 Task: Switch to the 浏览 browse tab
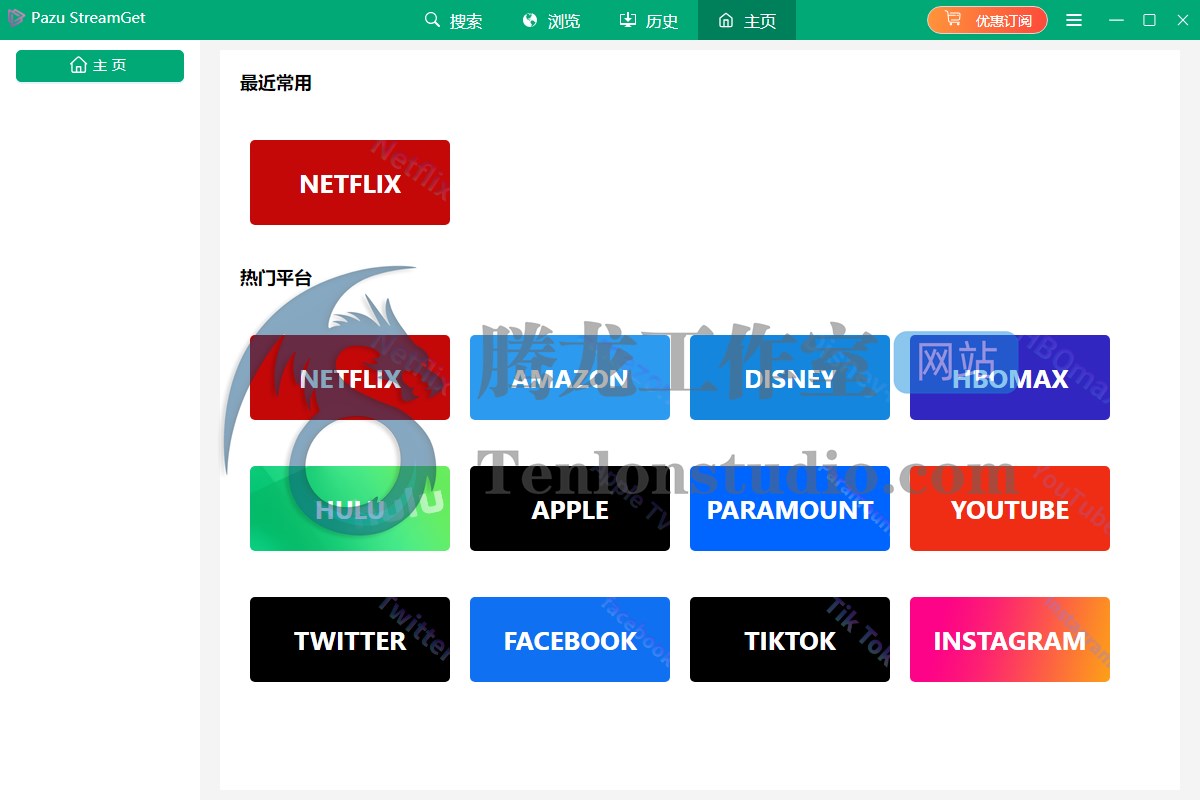(551, 20)
